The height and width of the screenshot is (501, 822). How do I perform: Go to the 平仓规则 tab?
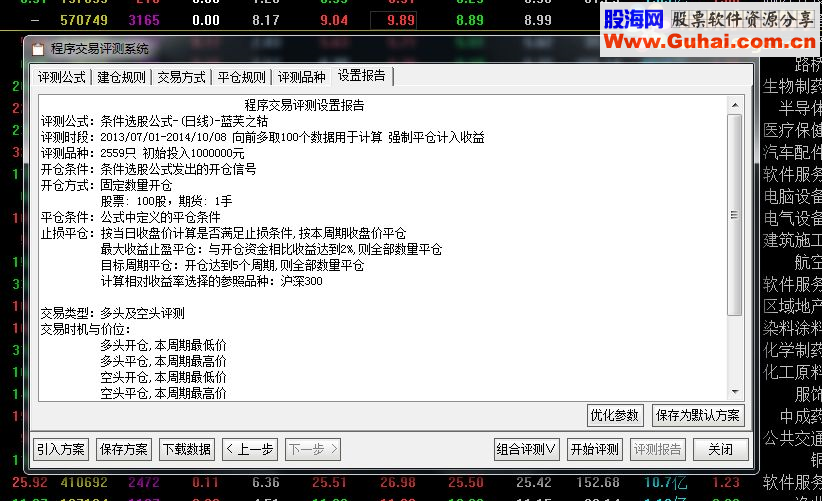click(242, 78)
